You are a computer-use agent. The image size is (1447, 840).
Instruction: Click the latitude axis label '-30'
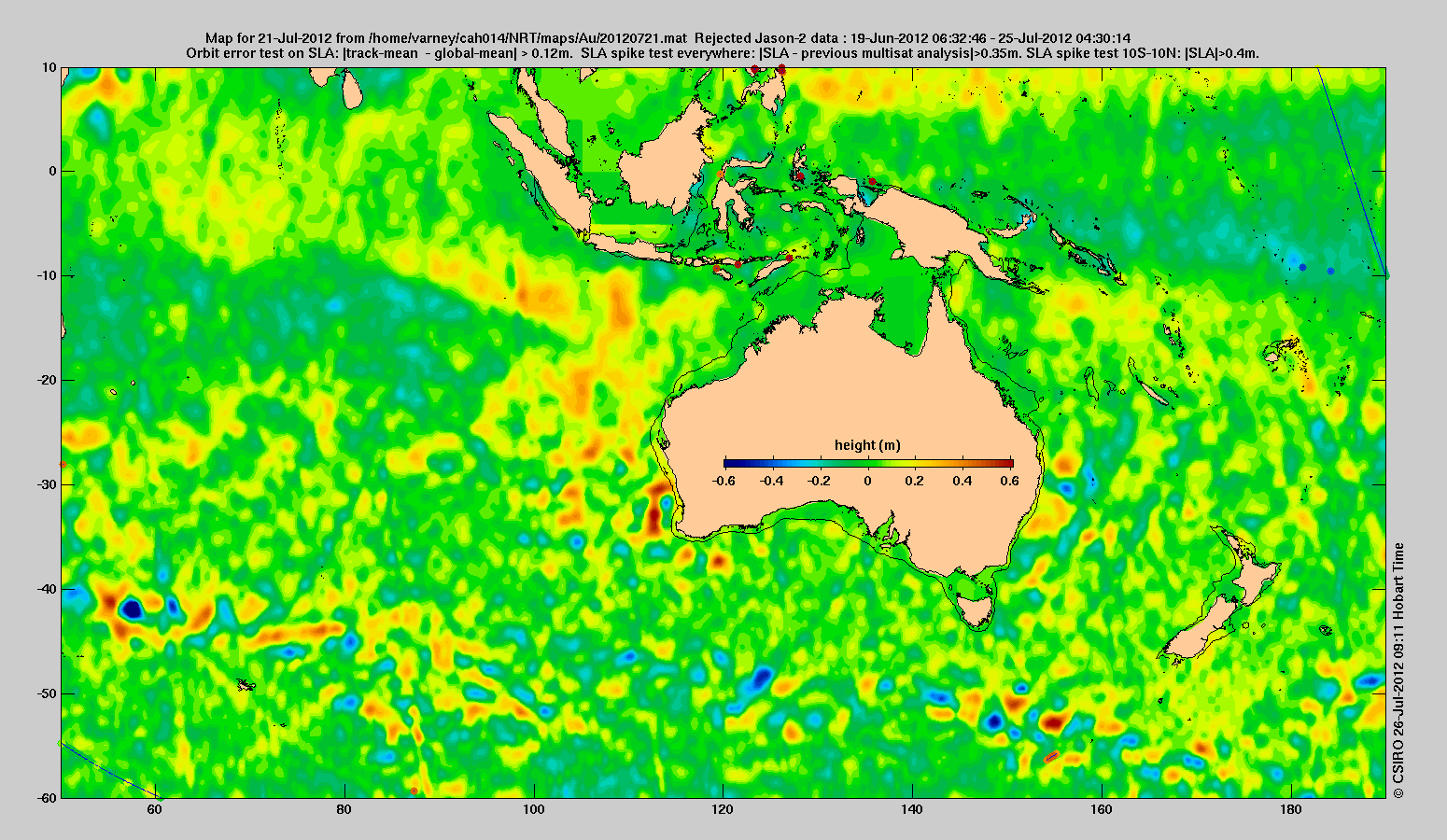(47, 484)
